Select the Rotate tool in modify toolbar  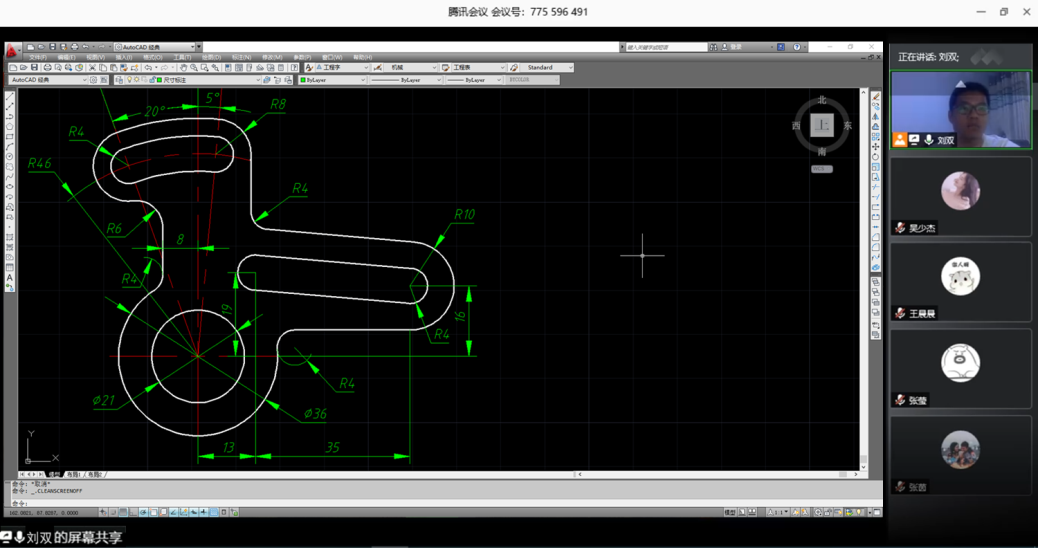tap(876, 157)
